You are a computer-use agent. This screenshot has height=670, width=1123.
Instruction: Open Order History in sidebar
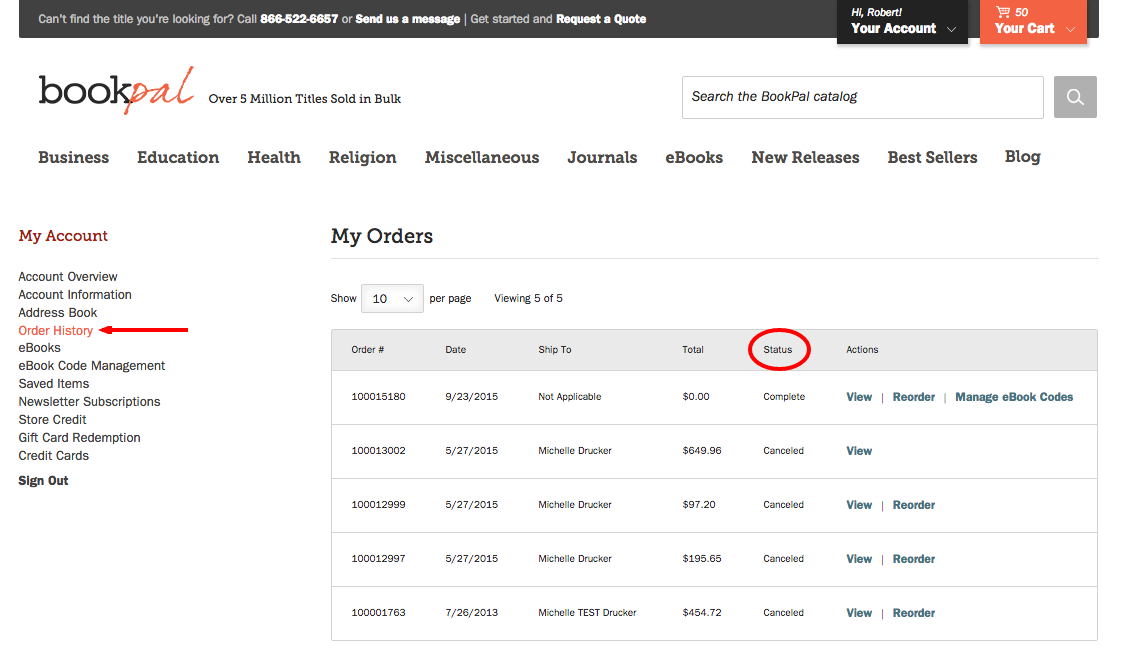[56, 330]
